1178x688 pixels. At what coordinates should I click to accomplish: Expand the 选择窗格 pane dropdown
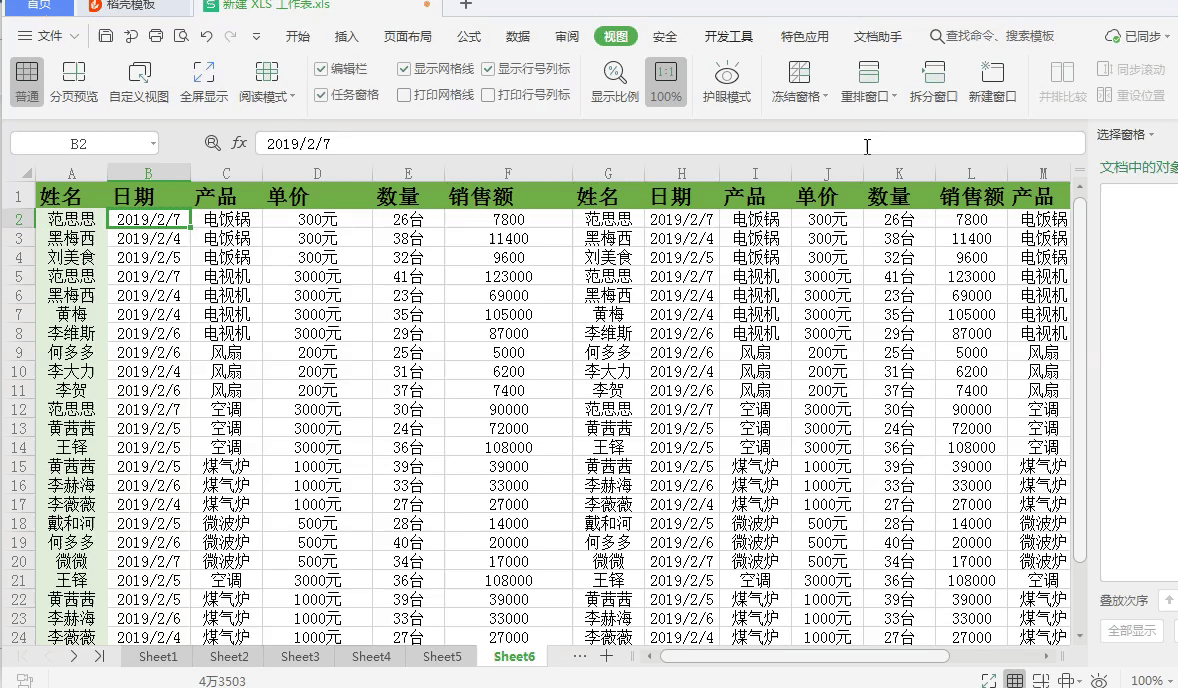click(x=1152, y=134)
